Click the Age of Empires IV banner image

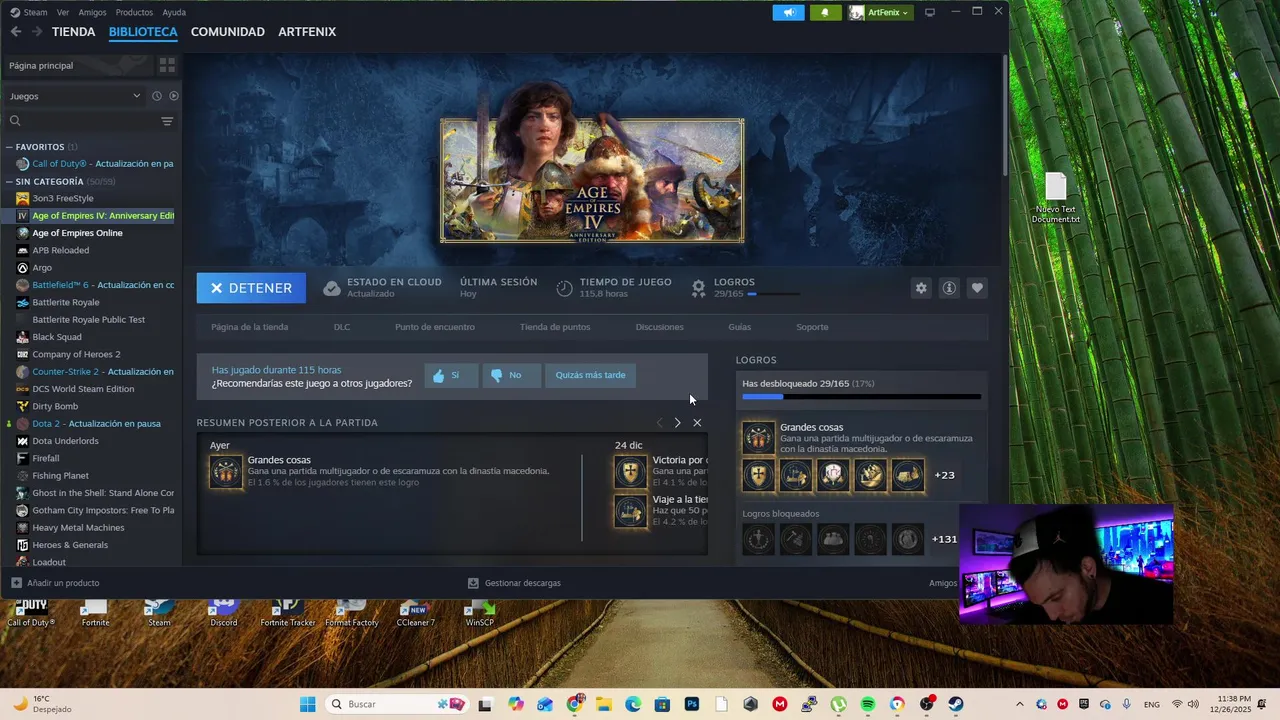point(592,181)
